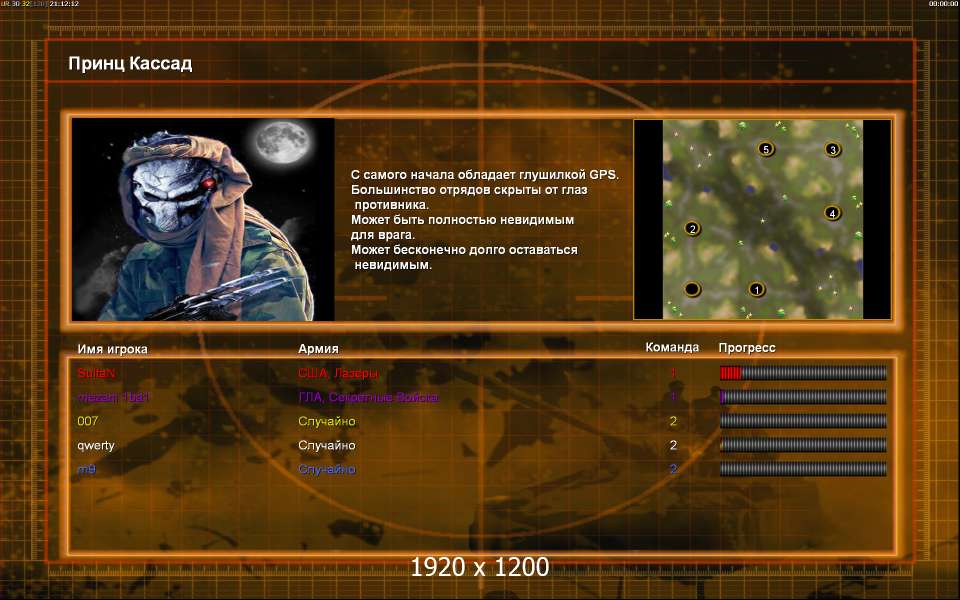Select line "С самого начала обладает глушилкой GPS."
Screen dimensions: 960x600
point(485,175)
